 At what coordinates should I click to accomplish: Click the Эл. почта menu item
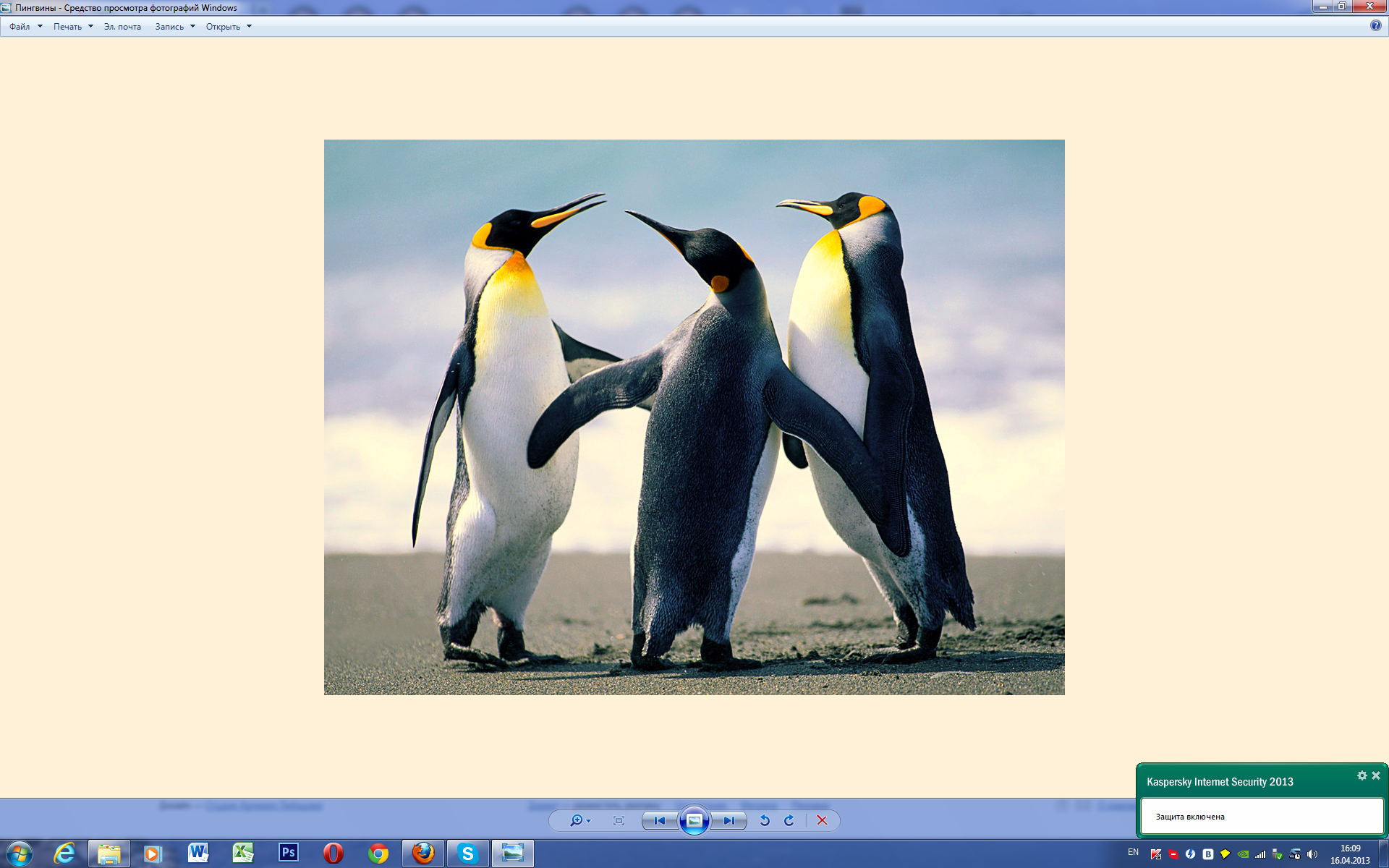(x=122, y=27)
